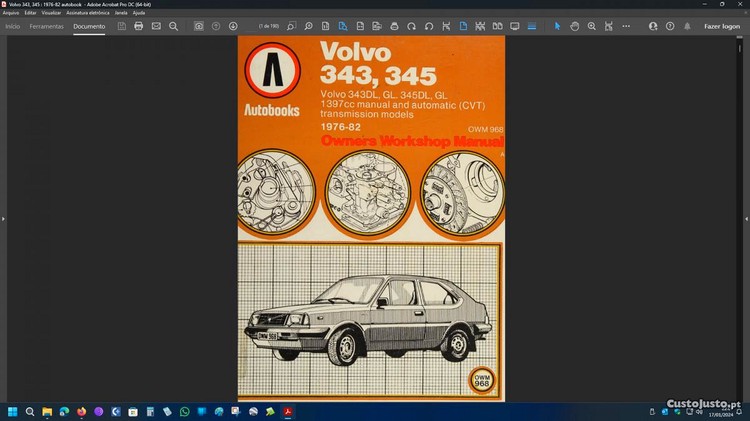
Task: Click the email envelope icon
Action: [156, 26]
